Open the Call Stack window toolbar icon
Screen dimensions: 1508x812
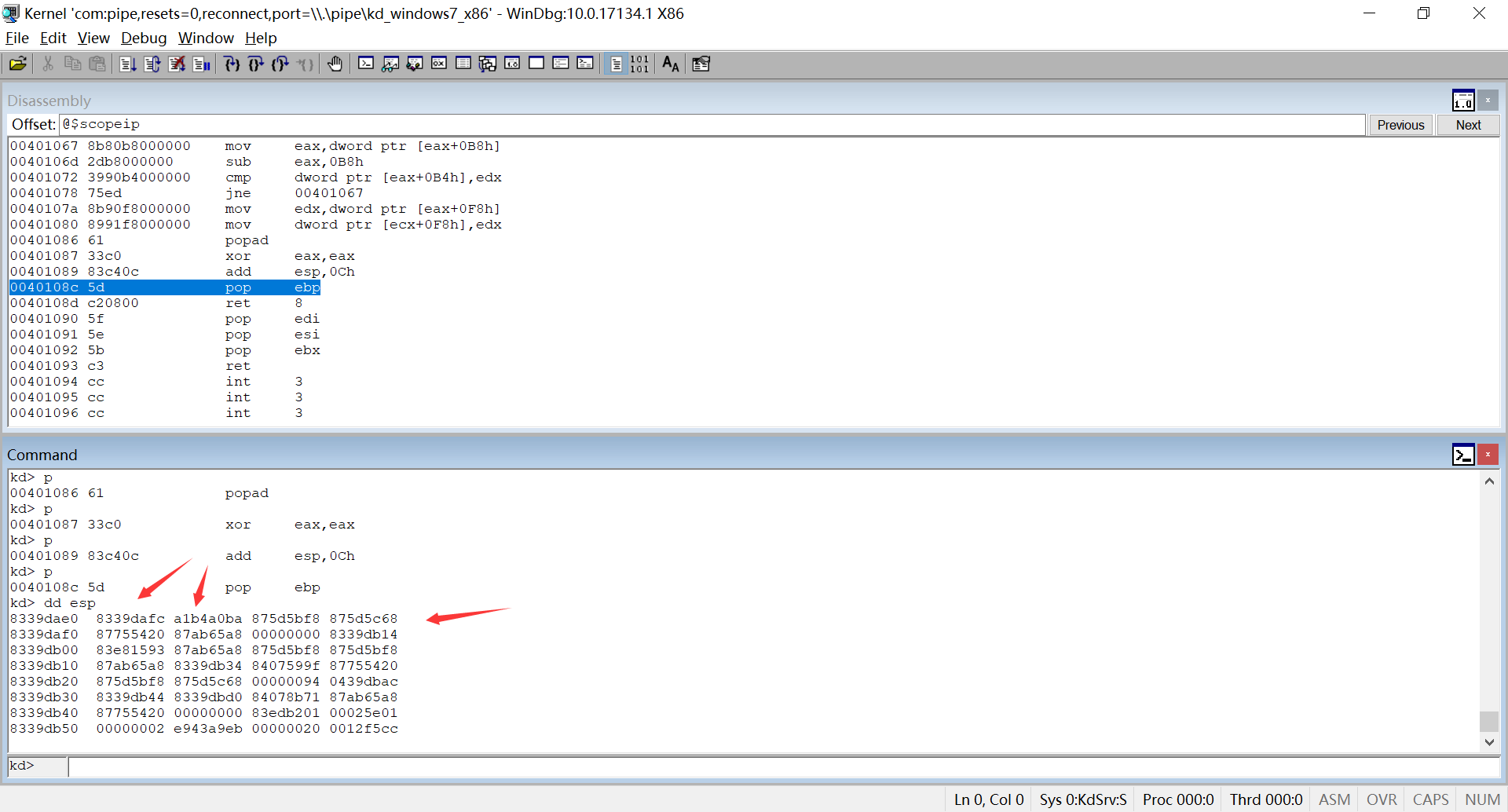[x=488, y=64]
